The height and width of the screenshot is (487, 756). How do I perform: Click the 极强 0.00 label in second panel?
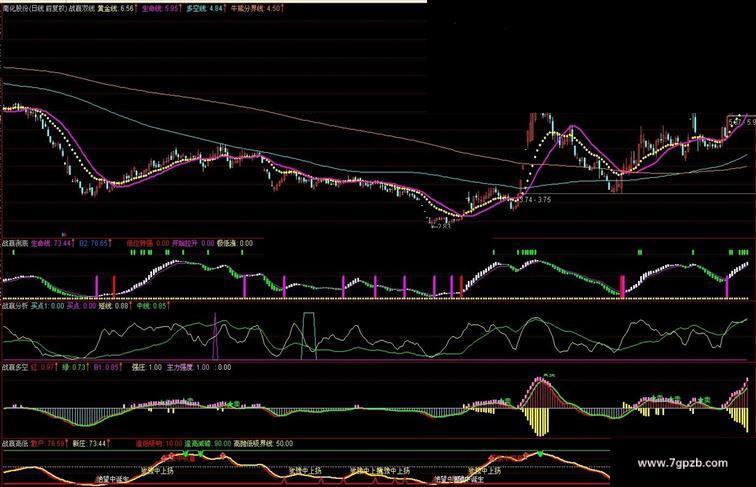click(235, 244)
